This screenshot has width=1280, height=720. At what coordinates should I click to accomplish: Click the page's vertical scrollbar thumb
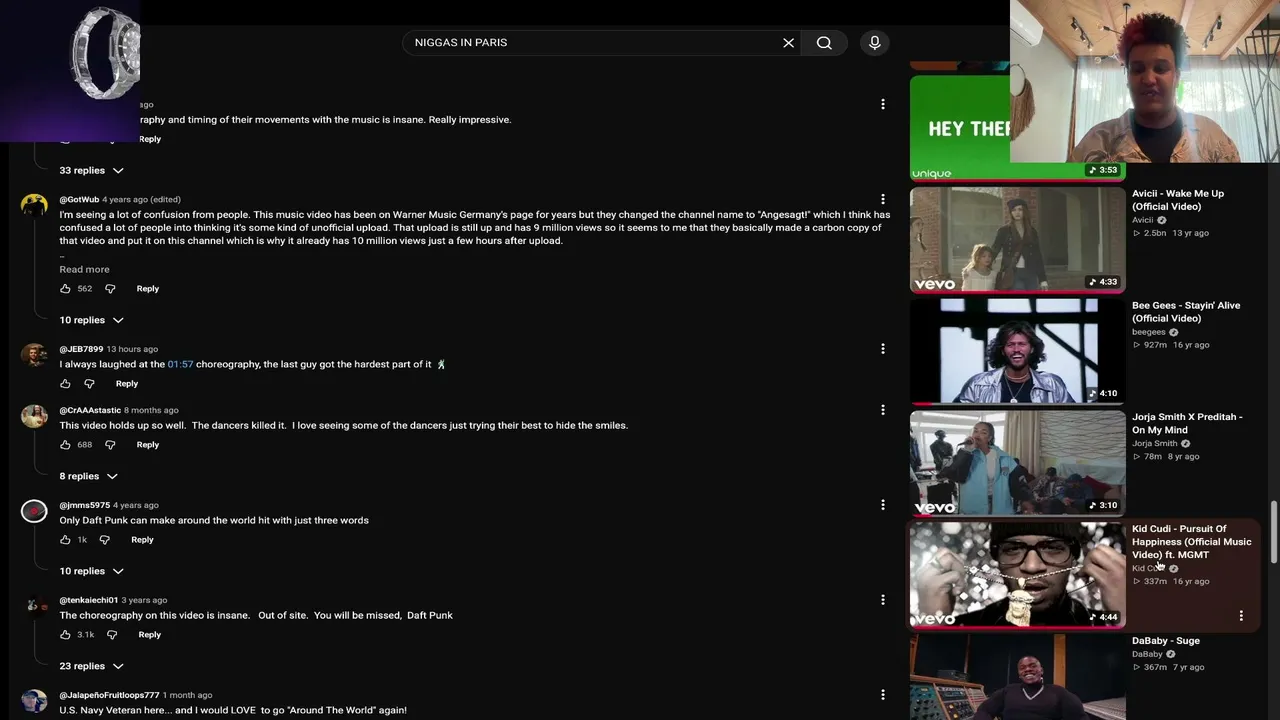point(1274,532)
